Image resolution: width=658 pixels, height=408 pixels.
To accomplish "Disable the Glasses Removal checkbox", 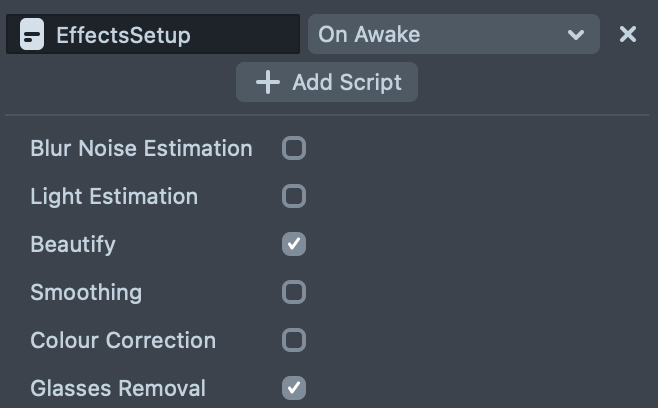I will click(294, 387).
